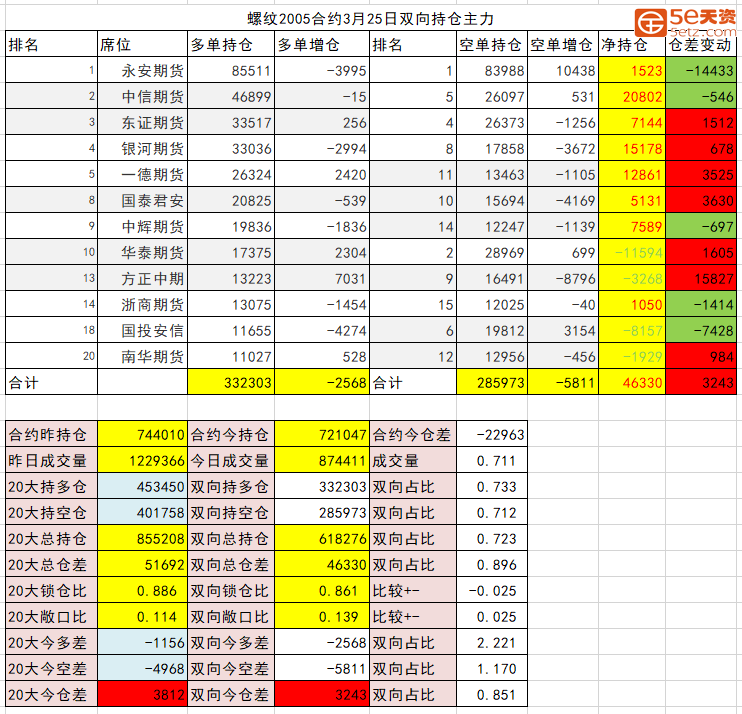Select the 20大锁仓比 value 0.886
Viewport: 742px width, 714px height.
coord(141,591)
